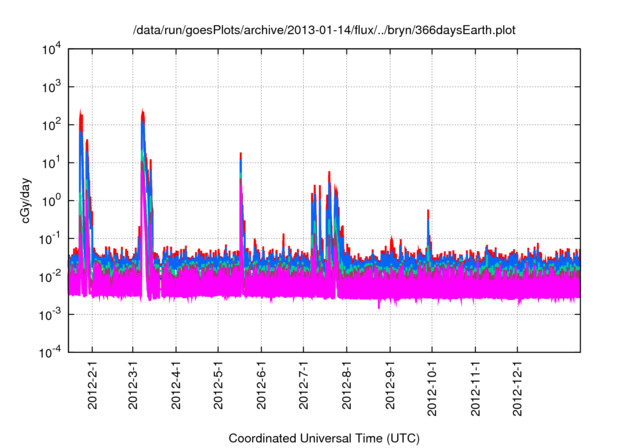Click the 2012-9-1 date tick label
640x448 pixels.
coord(389,387)
